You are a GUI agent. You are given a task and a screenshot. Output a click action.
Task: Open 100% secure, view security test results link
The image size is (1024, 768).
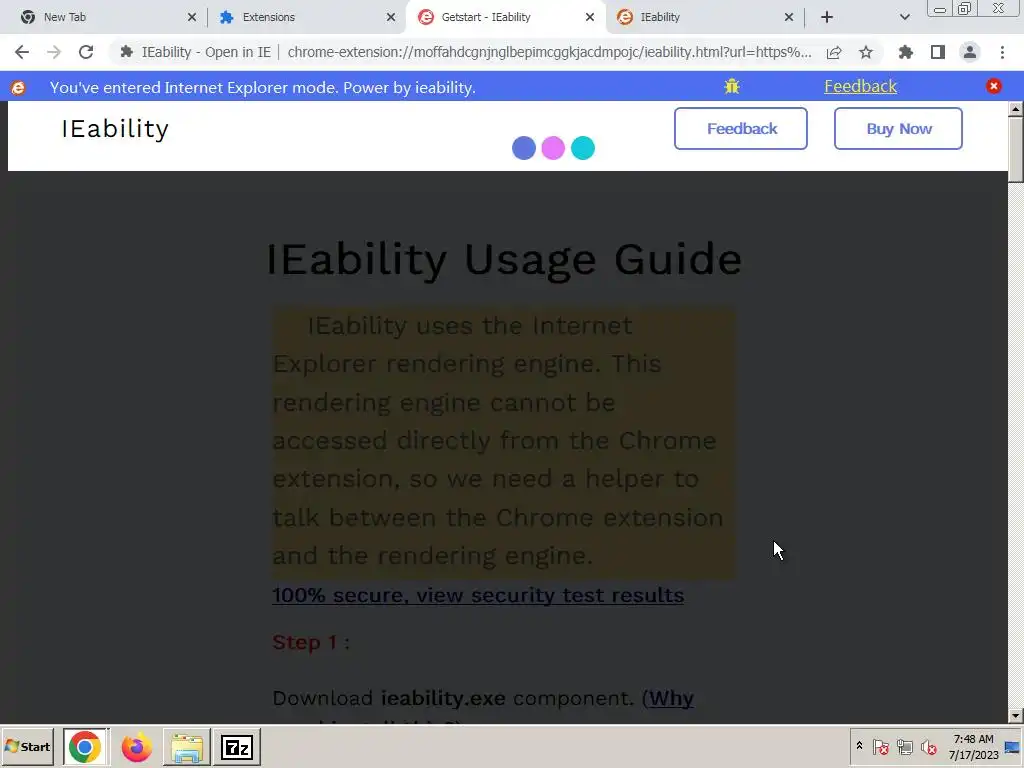(x=478, y=595)
